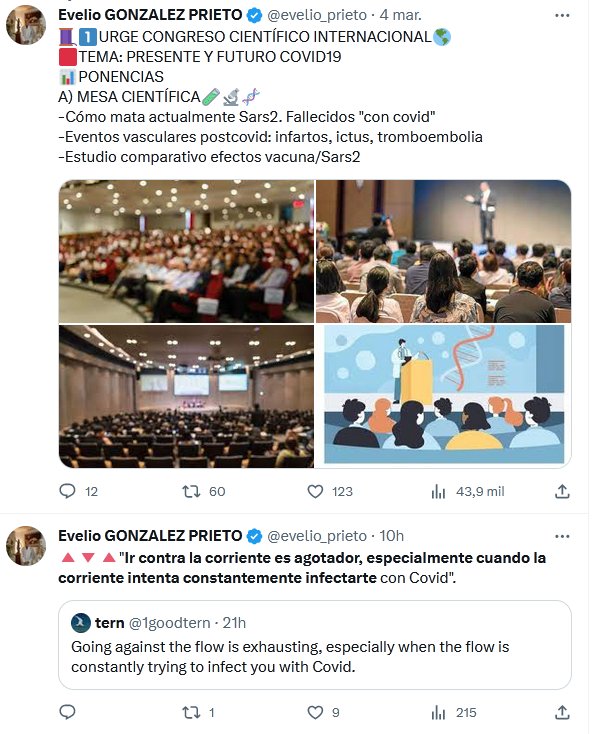Open the 10h timestamp of second tweet
The width and height of the screenshot is (607, 734).
392,535
